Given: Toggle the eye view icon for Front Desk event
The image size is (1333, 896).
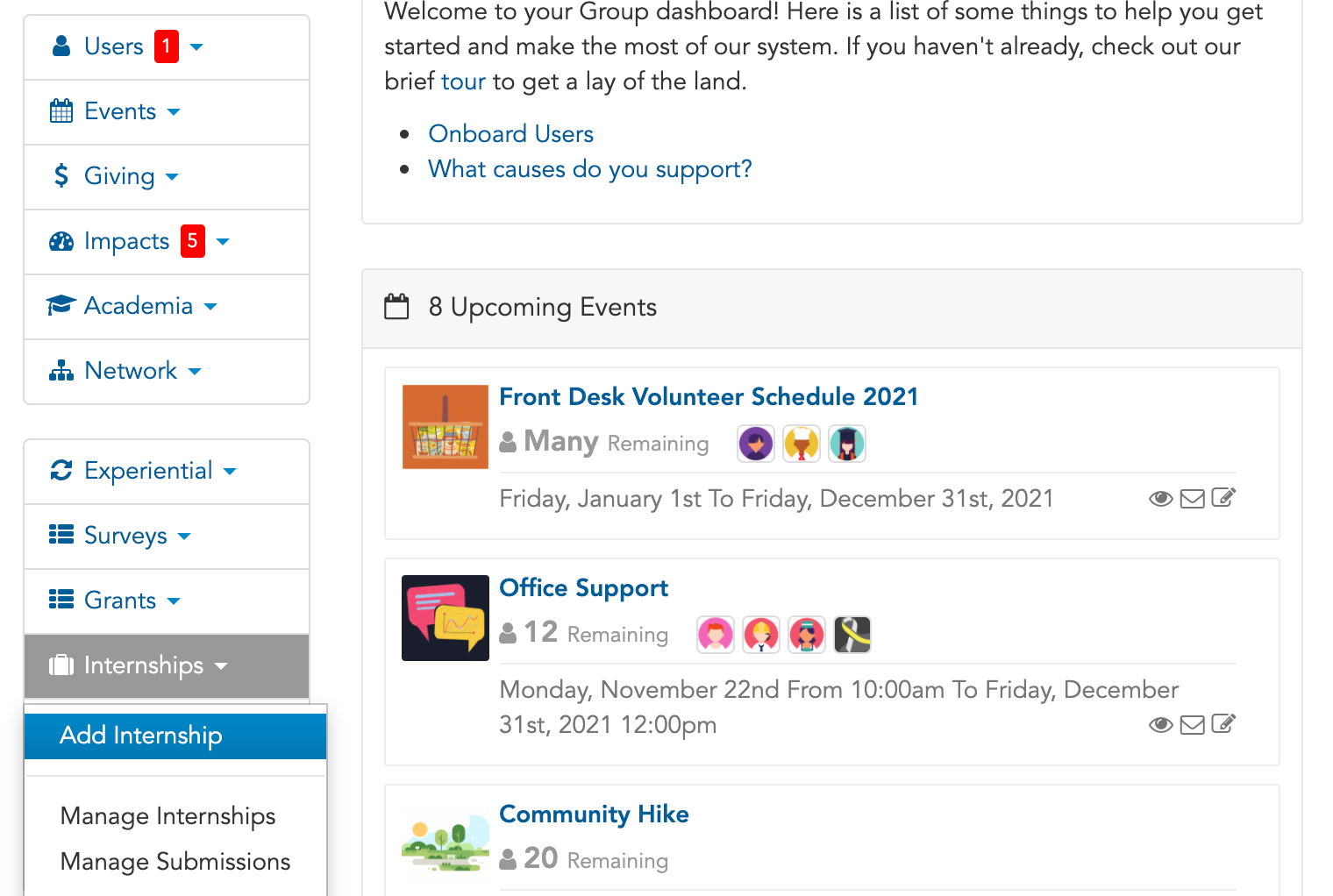Looking at the screenshot, I should (1160, 499).
